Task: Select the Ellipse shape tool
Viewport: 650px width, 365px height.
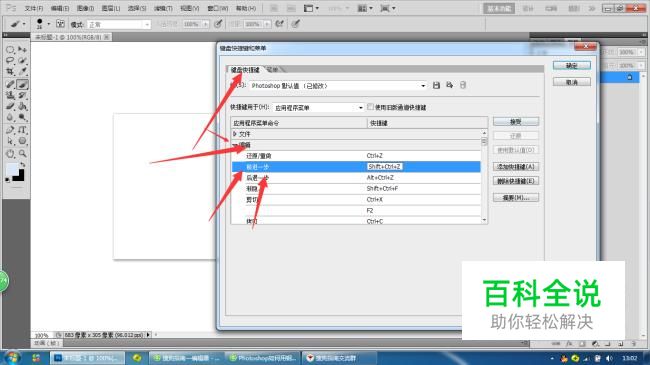Action: click(23, 141)
